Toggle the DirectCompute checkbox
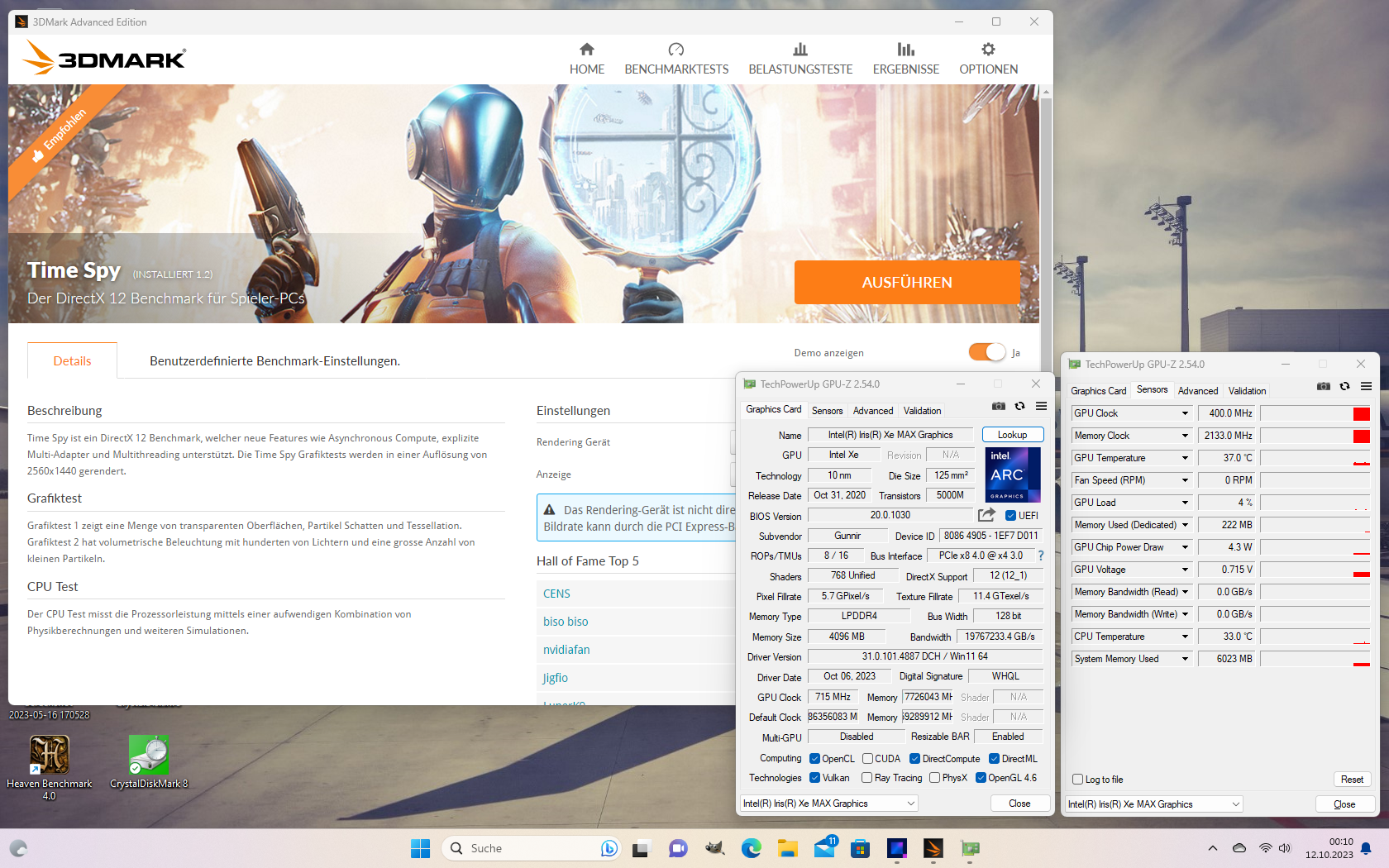 915,759
